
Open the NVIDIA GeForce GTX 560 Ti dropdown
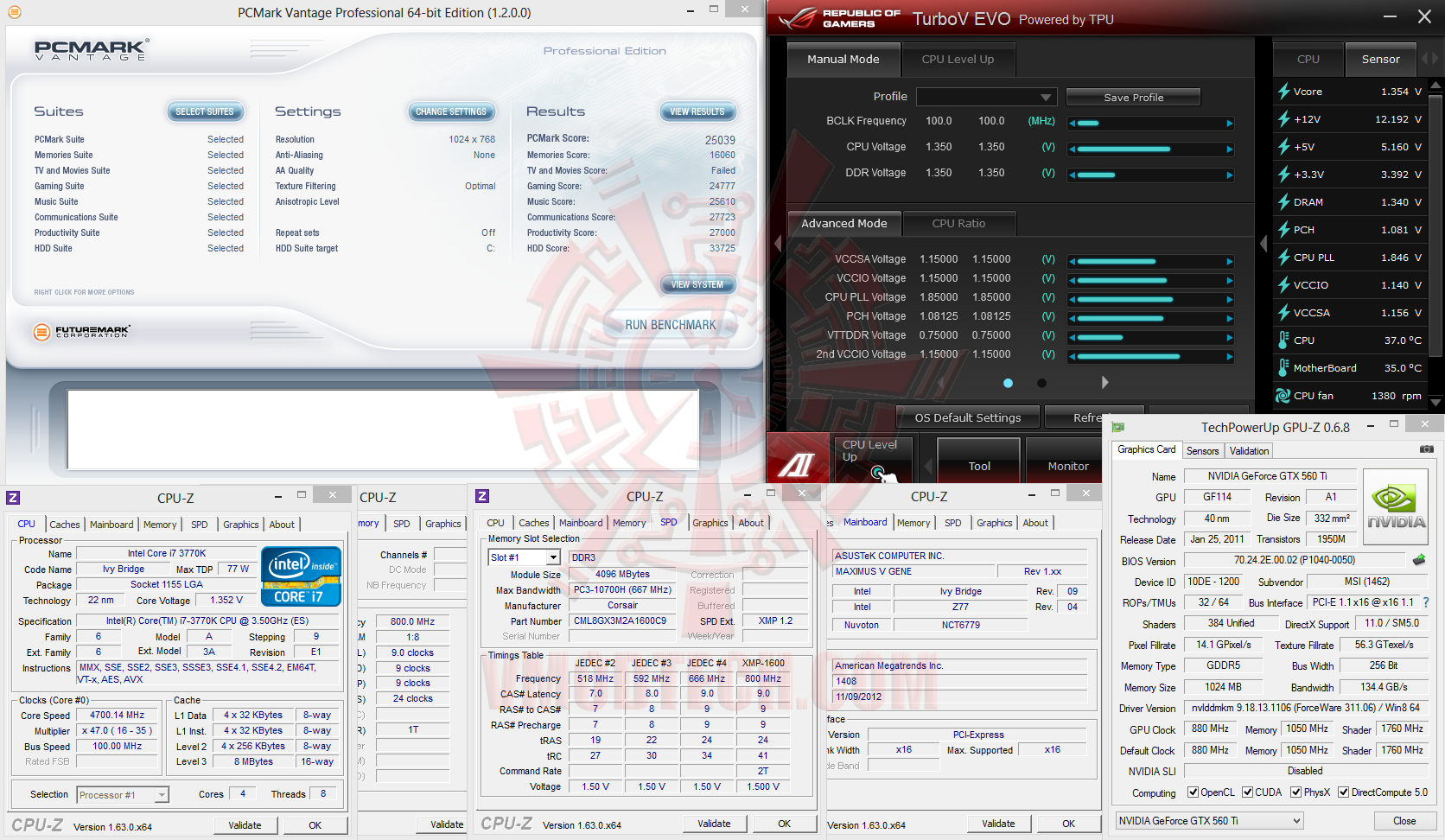coord(1208,821)
